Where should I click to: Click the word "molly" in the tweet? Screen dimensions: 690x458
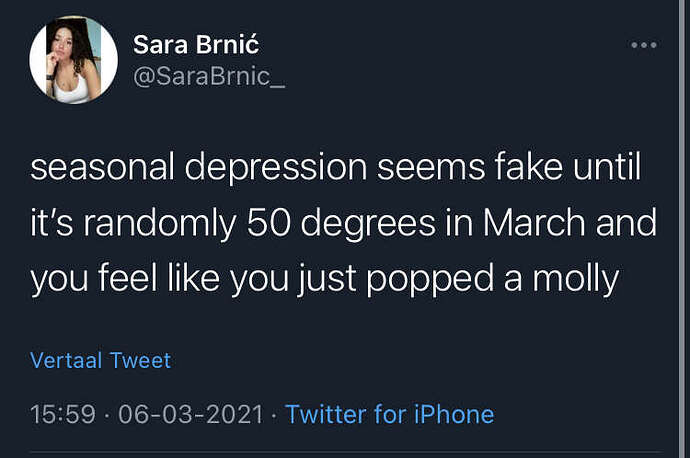pyautogui.click(x=576, y=279)
